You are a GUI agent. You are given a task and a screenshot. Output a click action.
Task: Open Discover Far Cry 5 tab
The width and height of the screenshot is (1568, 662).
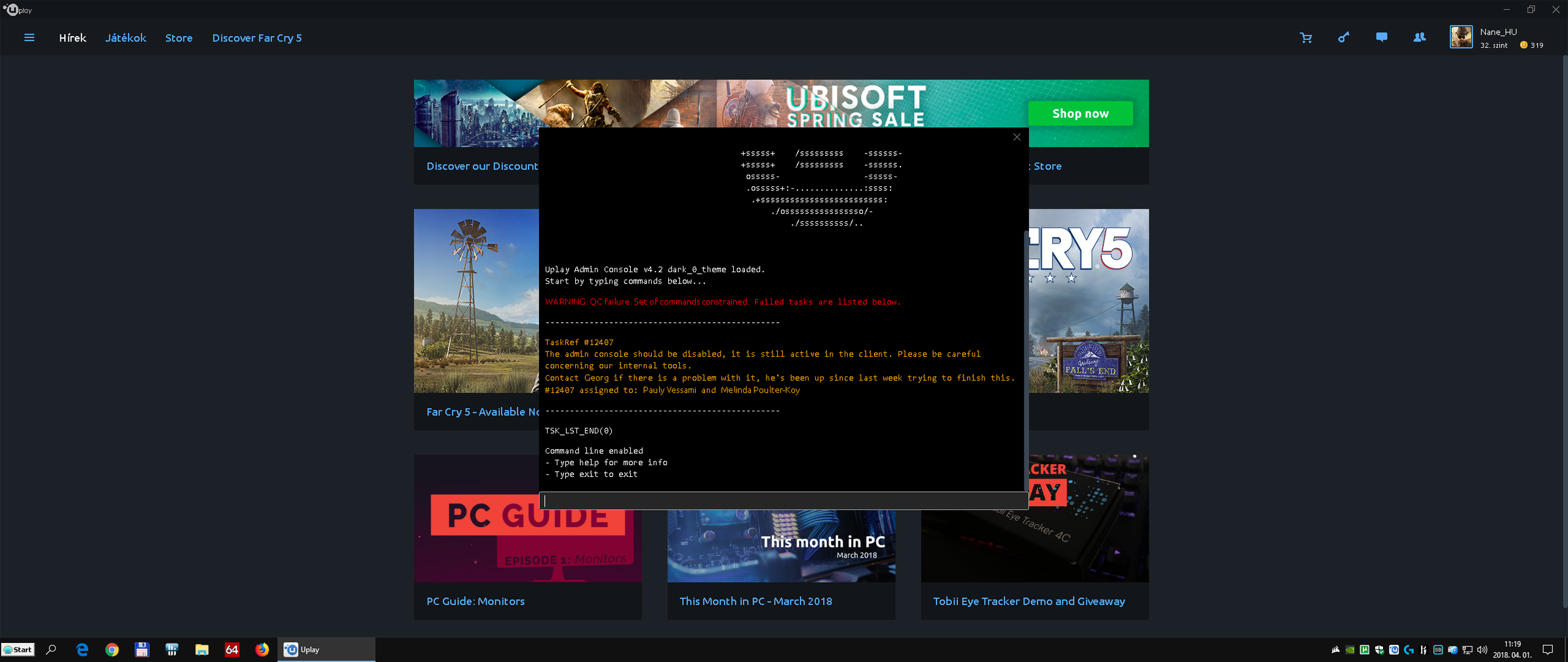(x=257, y=38)
